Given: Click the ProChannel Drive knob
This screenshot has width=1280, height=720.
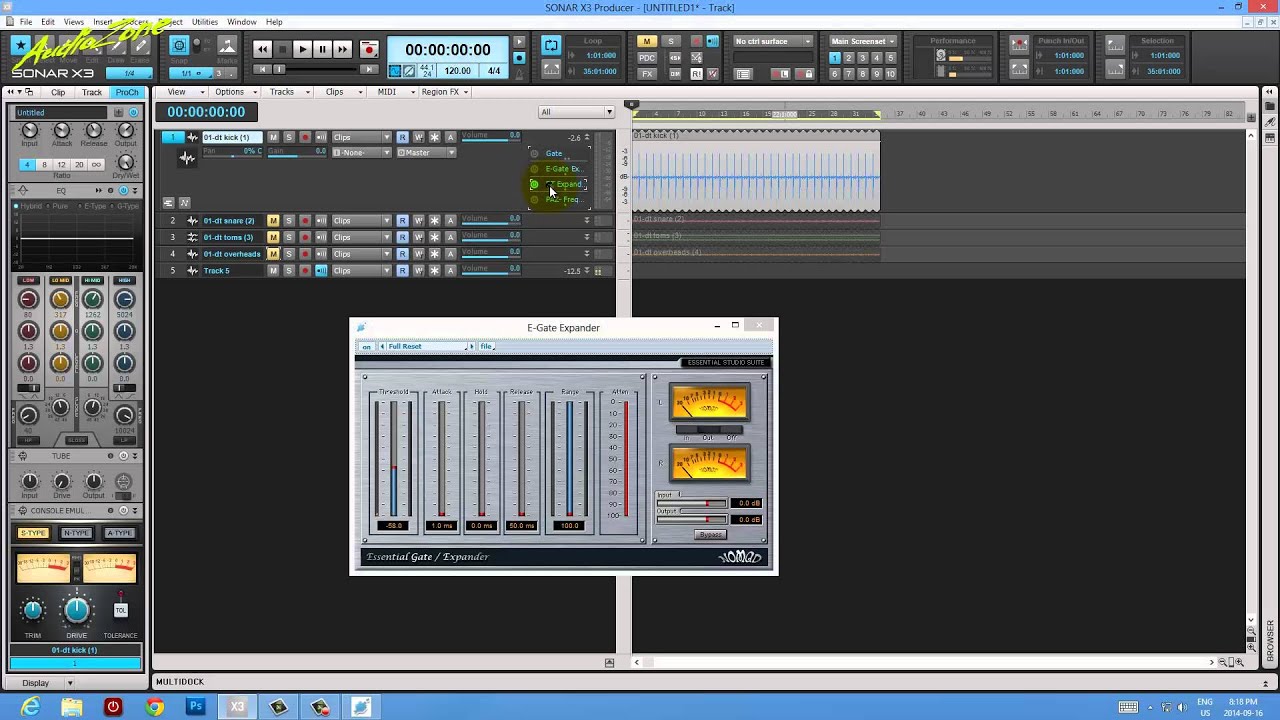Looking at the screenshot, I should tap(77, 609).
